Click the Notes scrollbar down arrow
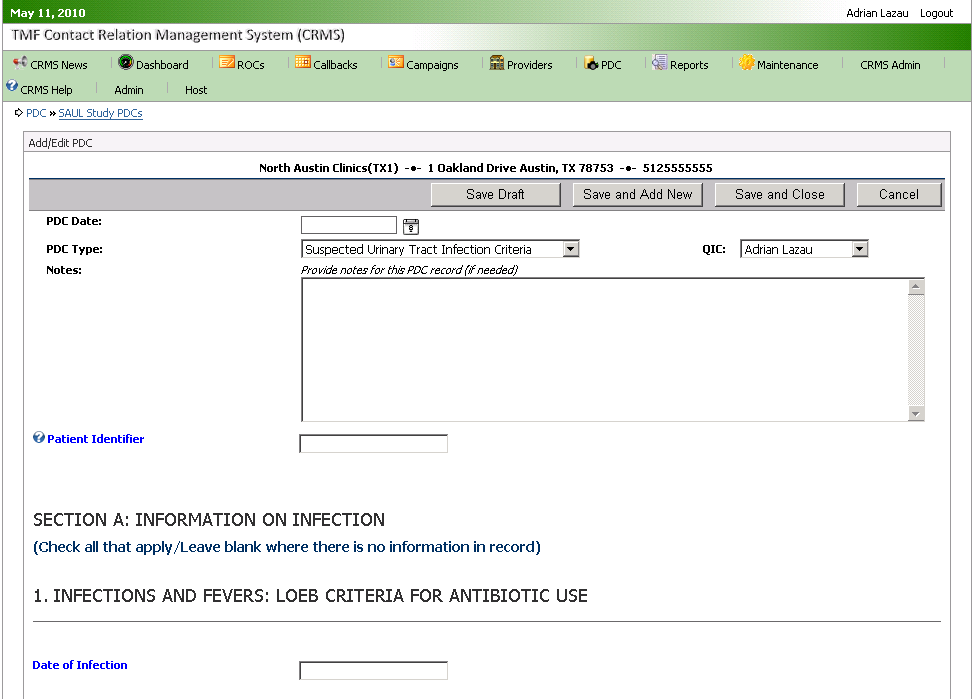The height and width of the screenshot is (699, 975). pyautogui.click(x=915, y=414)
